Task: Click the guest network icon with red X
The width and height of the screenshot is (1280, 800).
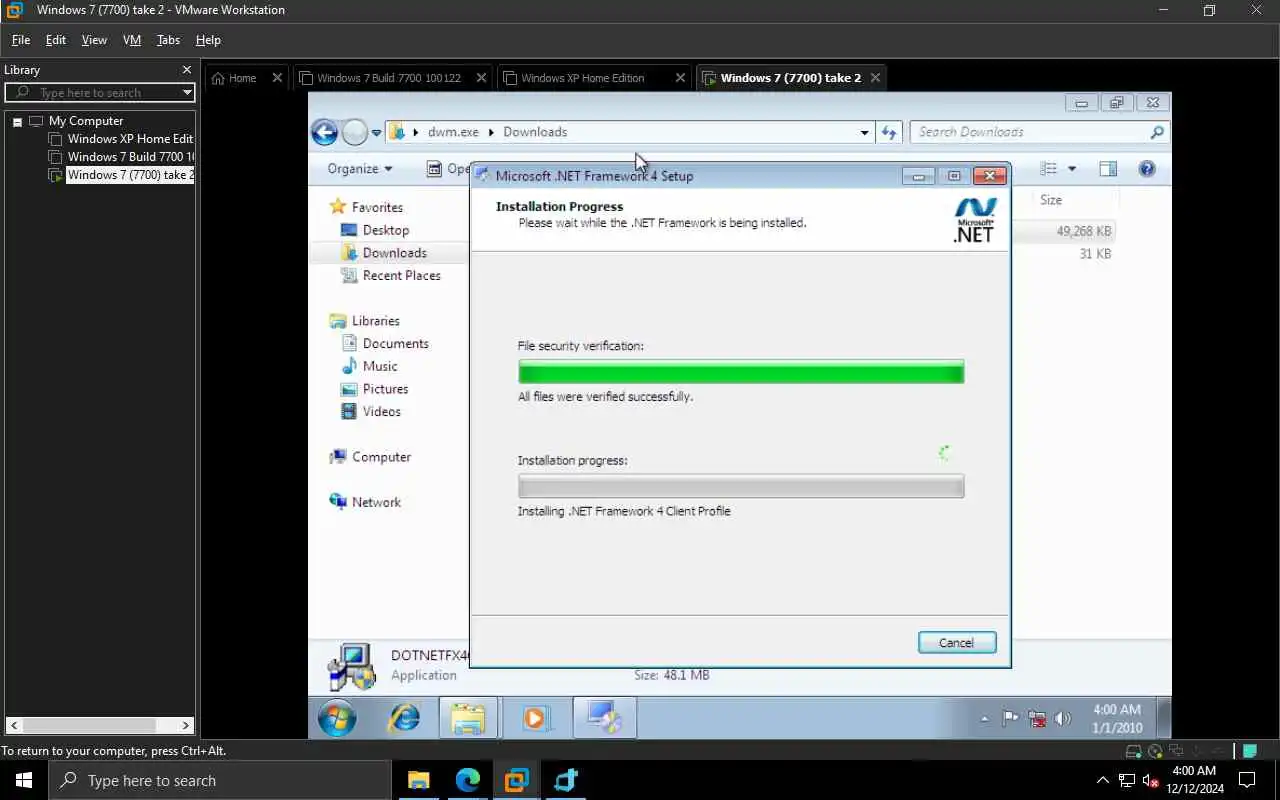Action: pyautogui.click(x=1037, y=719)
